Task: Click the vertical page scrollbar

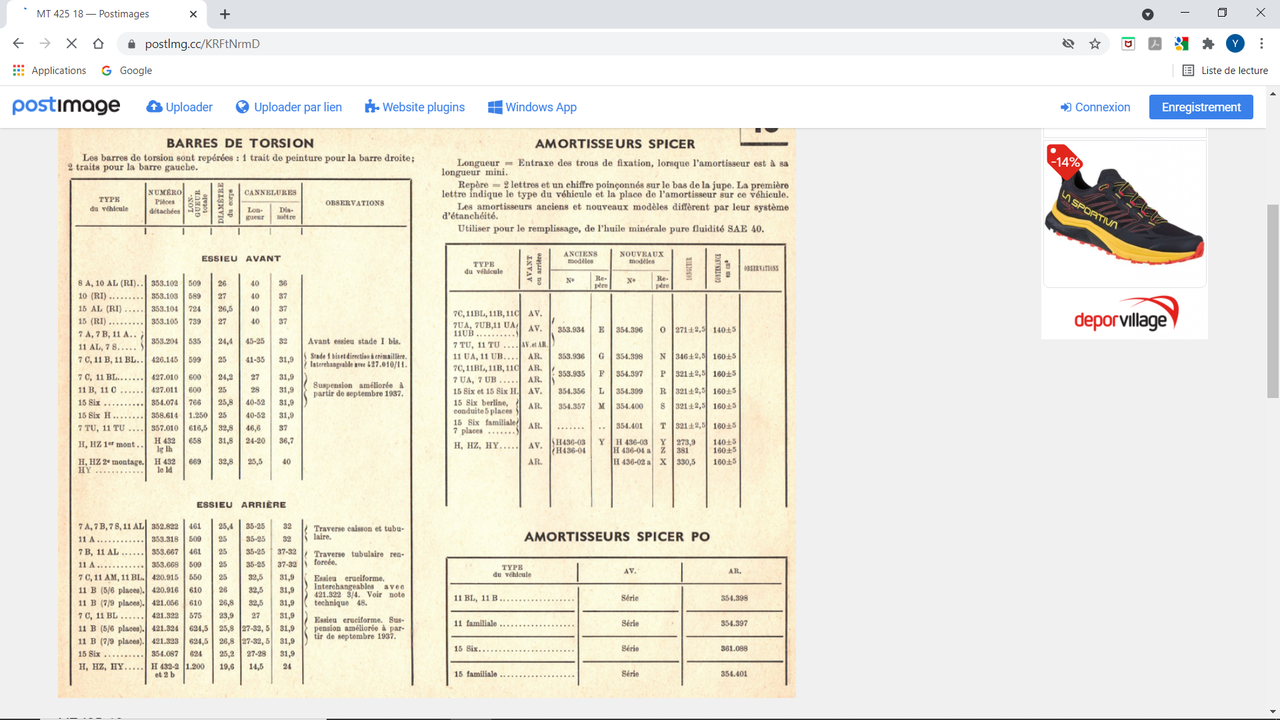Action: pos(1273,300)
